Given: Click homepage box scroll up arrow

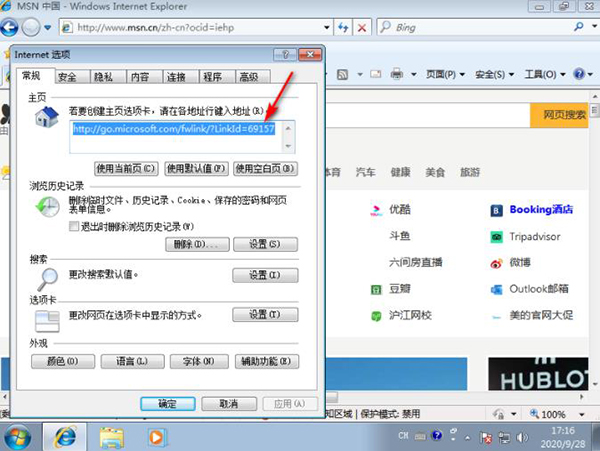Looking at the screenshot, I should [288, 128].
